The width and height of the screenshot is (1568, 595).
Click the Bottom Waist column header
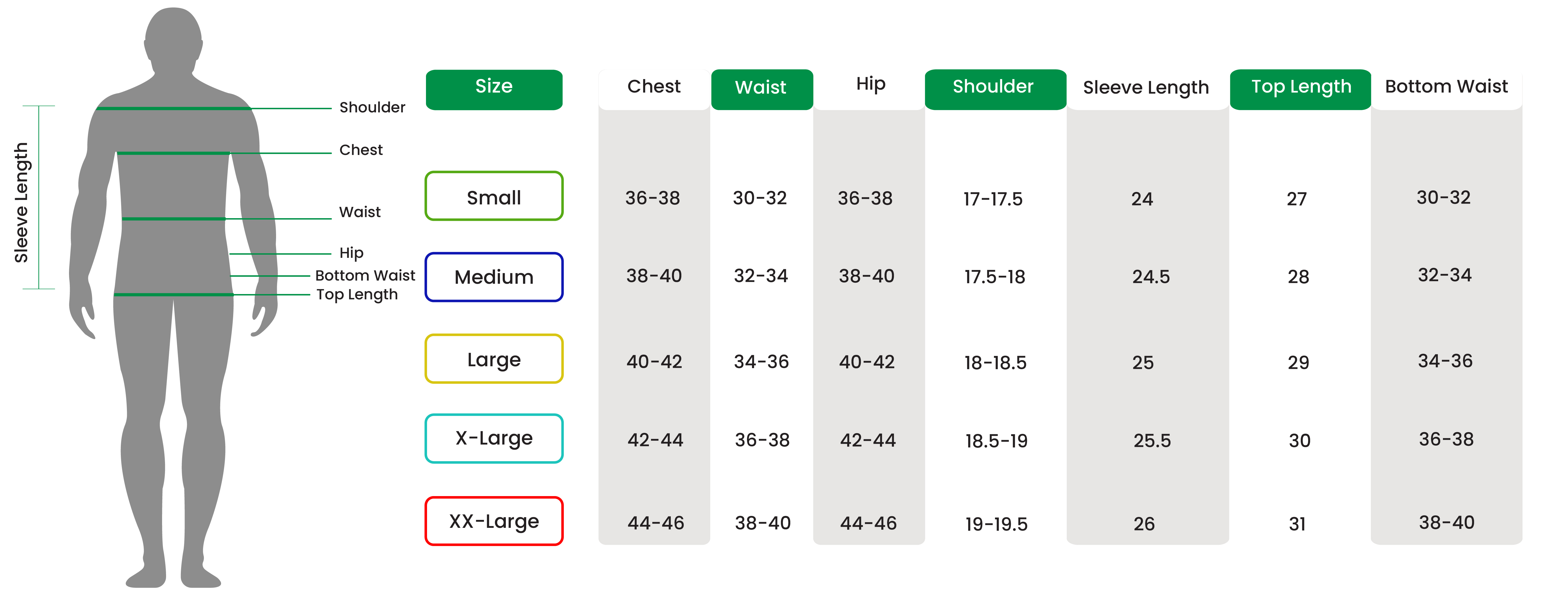tap(1446, 86)
